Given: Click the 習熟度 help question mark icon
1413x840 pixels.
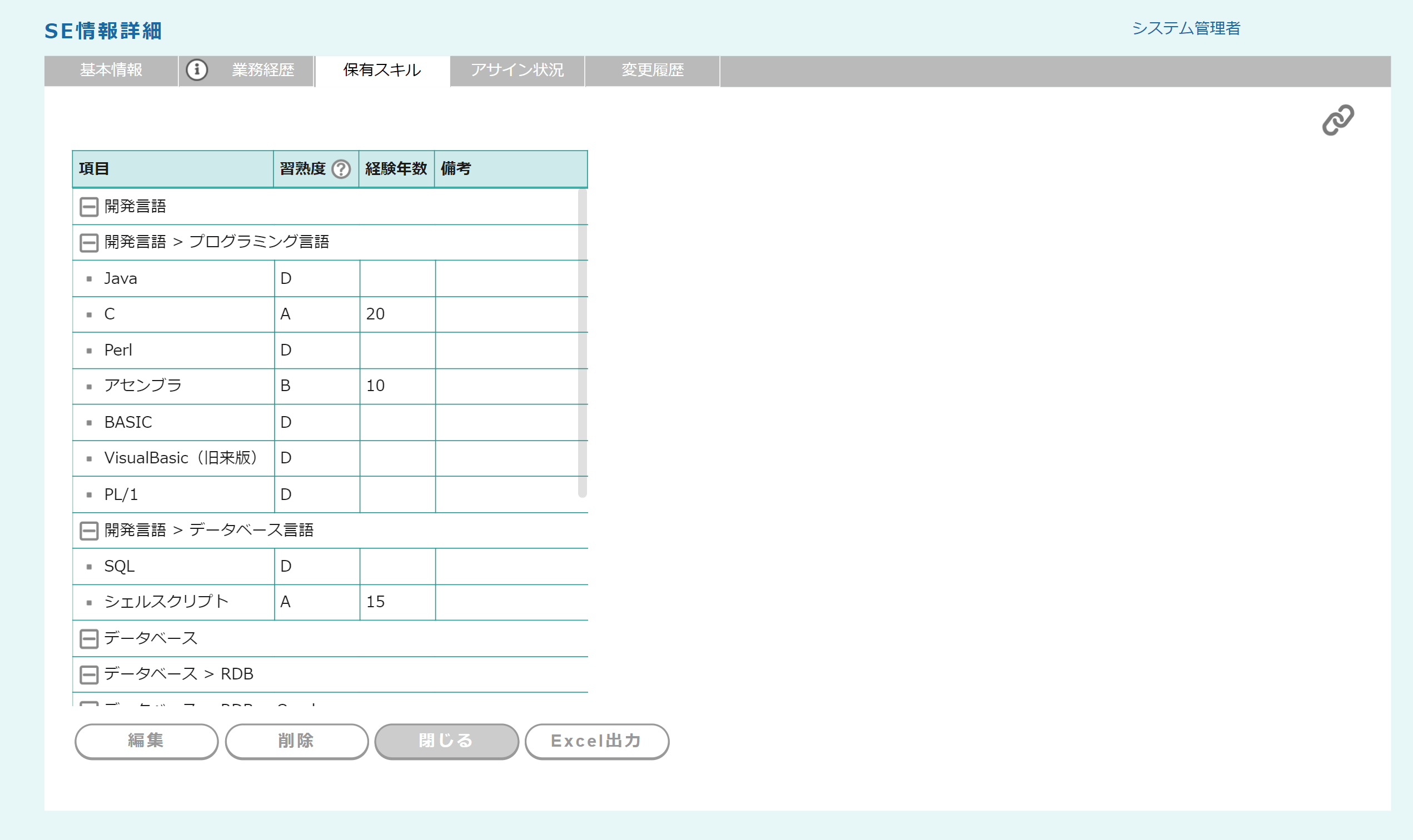Looking at the screenshot, I should (x=341, y=169).
